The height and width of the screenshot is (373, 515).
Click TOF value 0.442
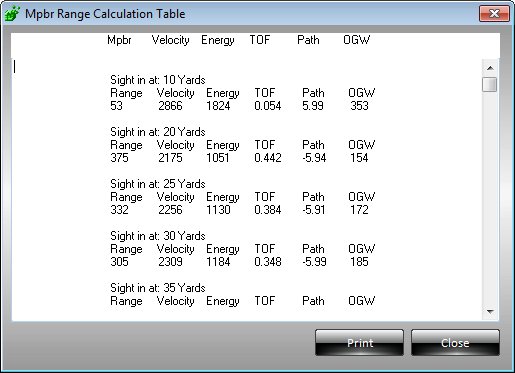pyautogui.click(x=268, y=158)
